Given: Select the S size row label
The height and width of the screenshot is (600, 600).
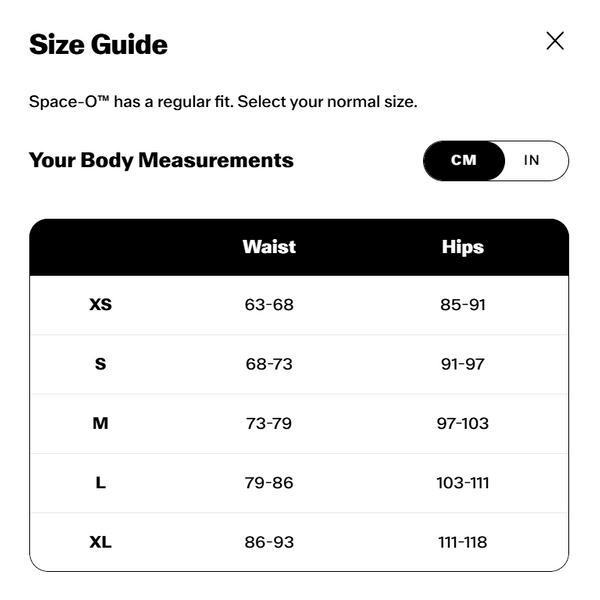Looking at the screenshot, I should (x=101, y=364).
